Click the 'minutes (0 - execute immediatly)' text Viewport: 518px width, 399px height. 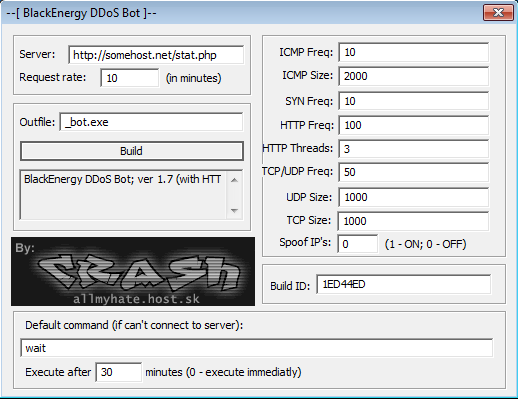coord(223,372)
